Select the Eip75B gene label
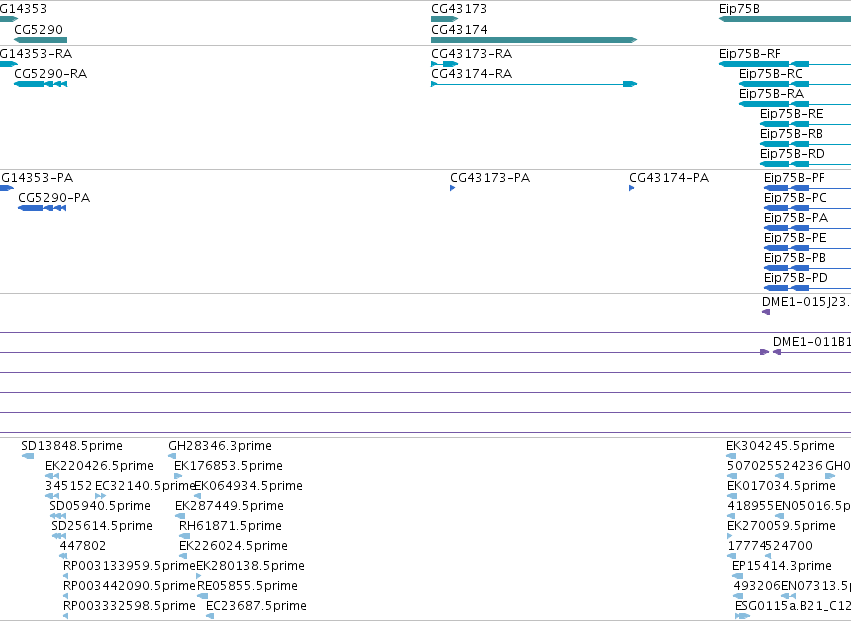The height and width of the screenshot is (621, 851). 739,9
